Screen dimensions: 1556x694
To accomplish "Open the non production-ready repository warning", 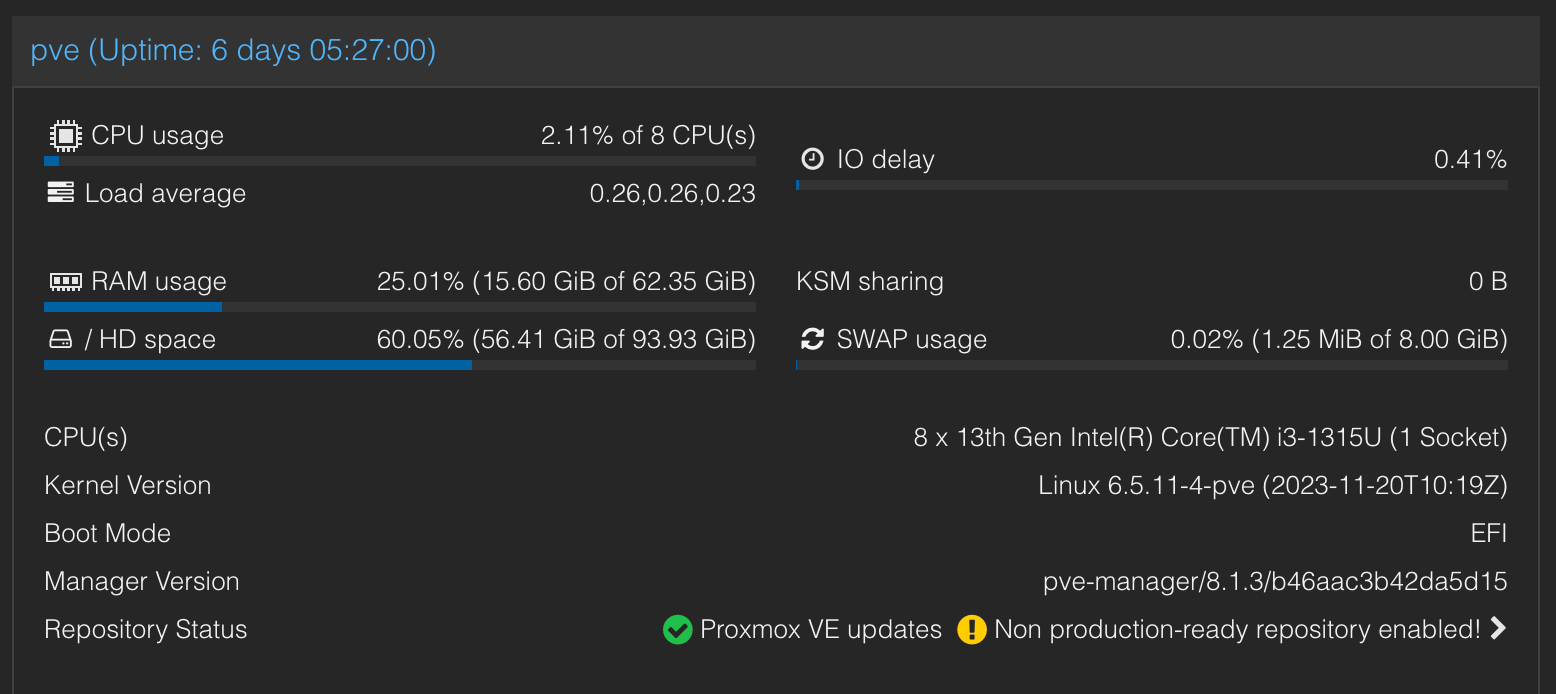I will (x=1237, y=630).
